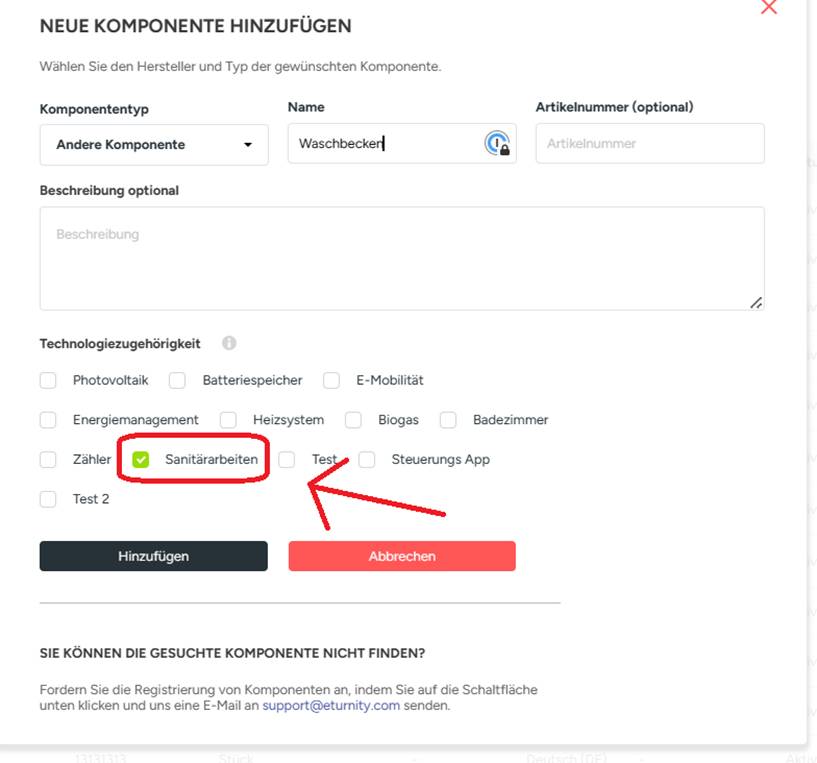Toggle the Heizsystem checkbox
Viewport: 817px width, 763px height.
click(228, 420)
